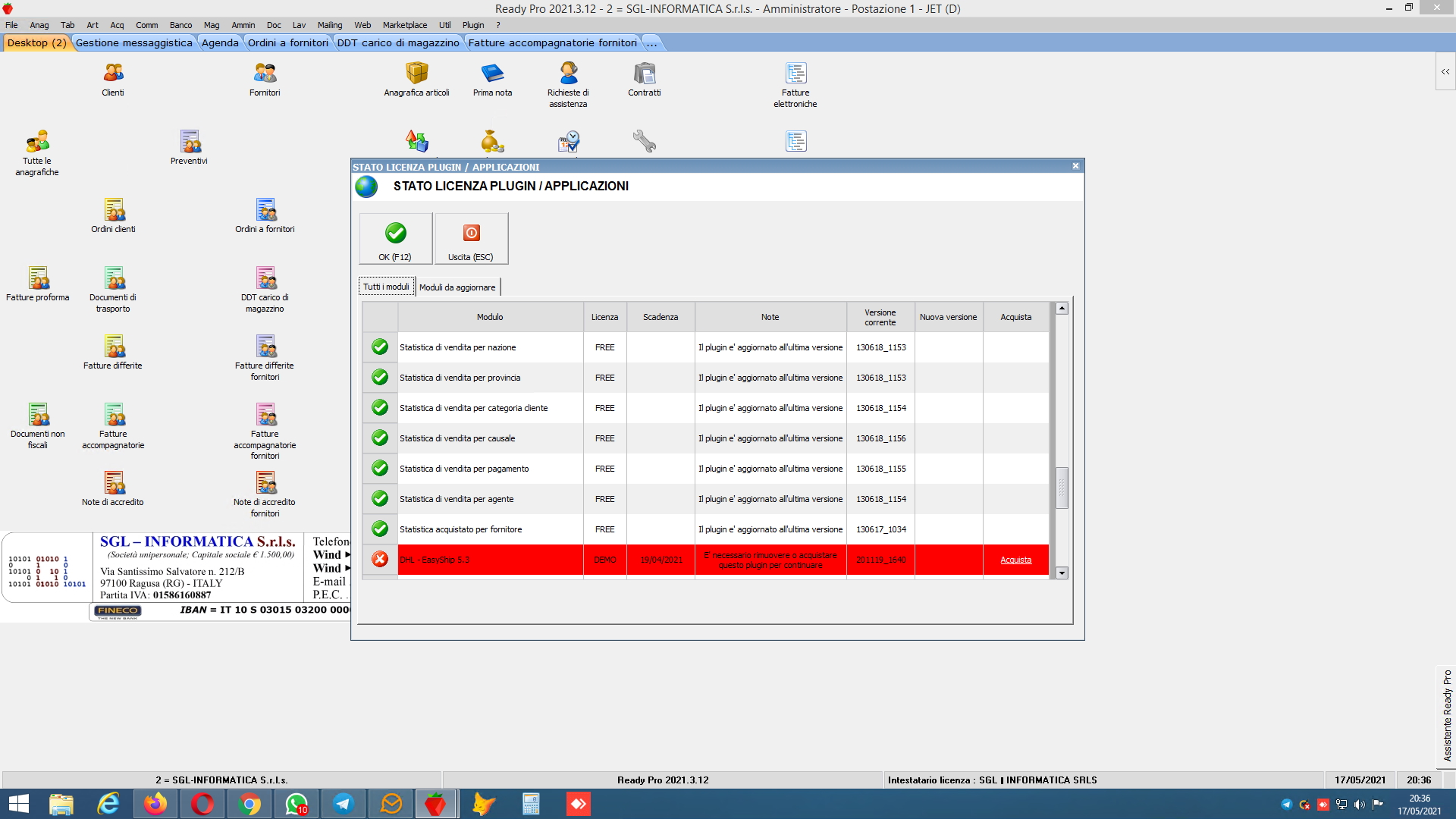Click the module list scrollbar thumb
This screenshot has height=819, width=1456.
click(1062, 488)
